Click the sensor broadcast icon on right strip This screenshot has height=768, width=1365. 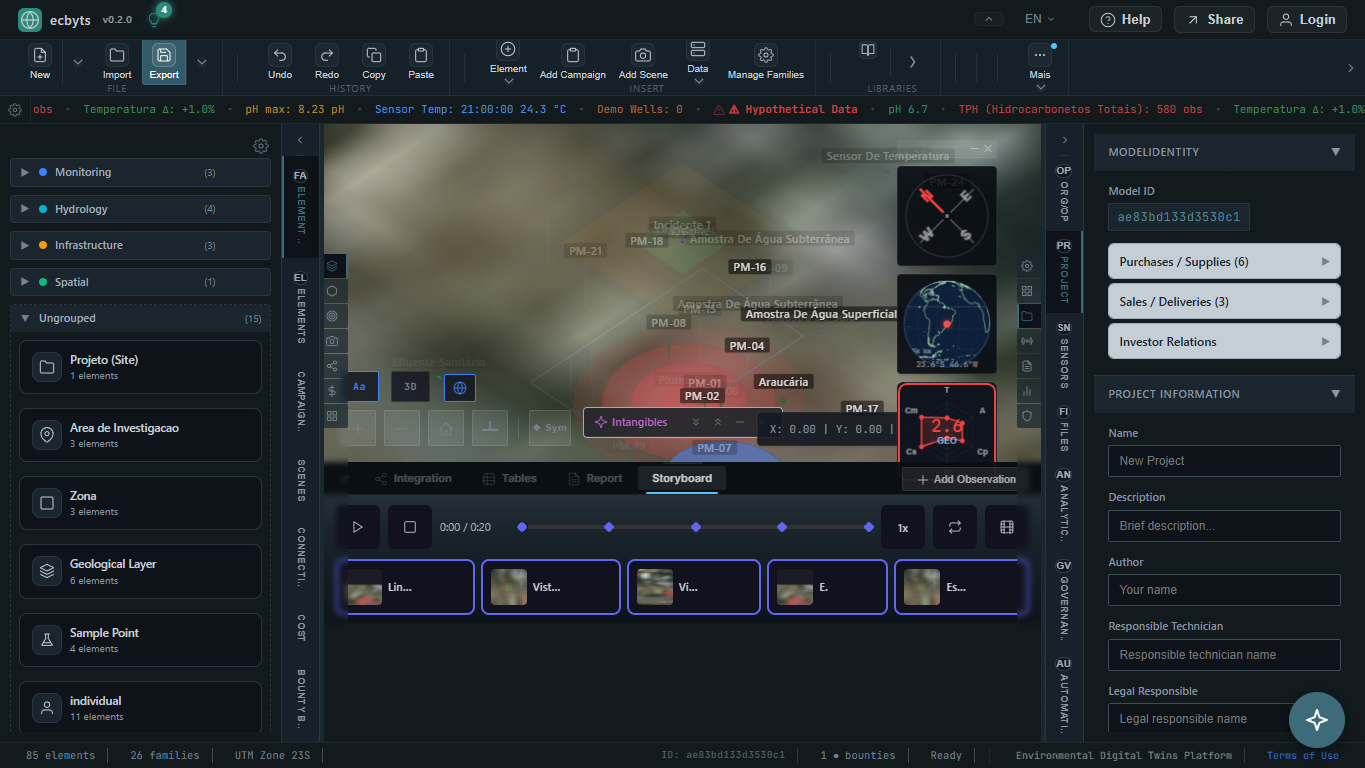(x=1027, y=341)
